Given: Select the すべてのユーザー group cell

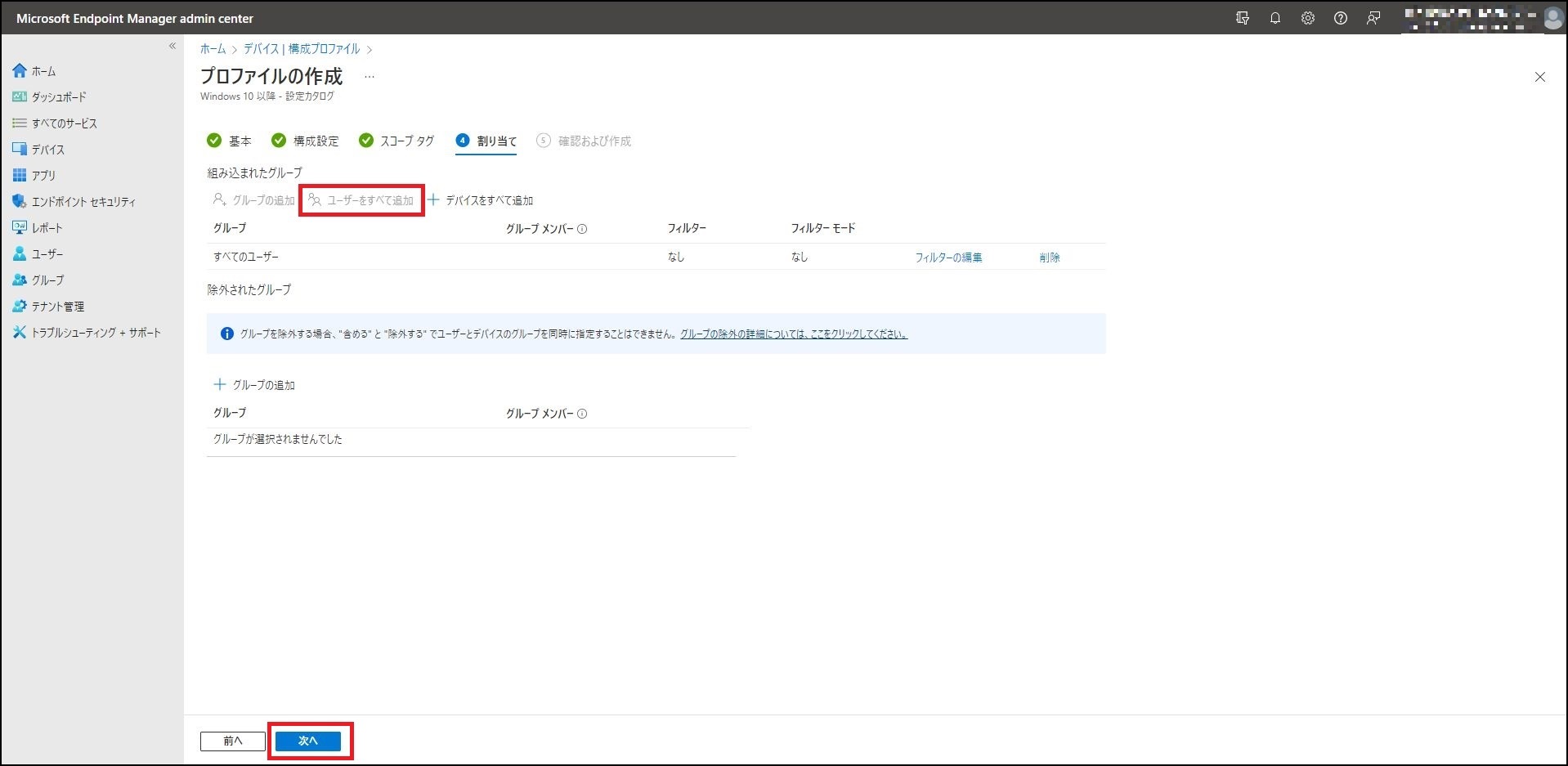Looking at the screenshot, I should coord(246,257).
